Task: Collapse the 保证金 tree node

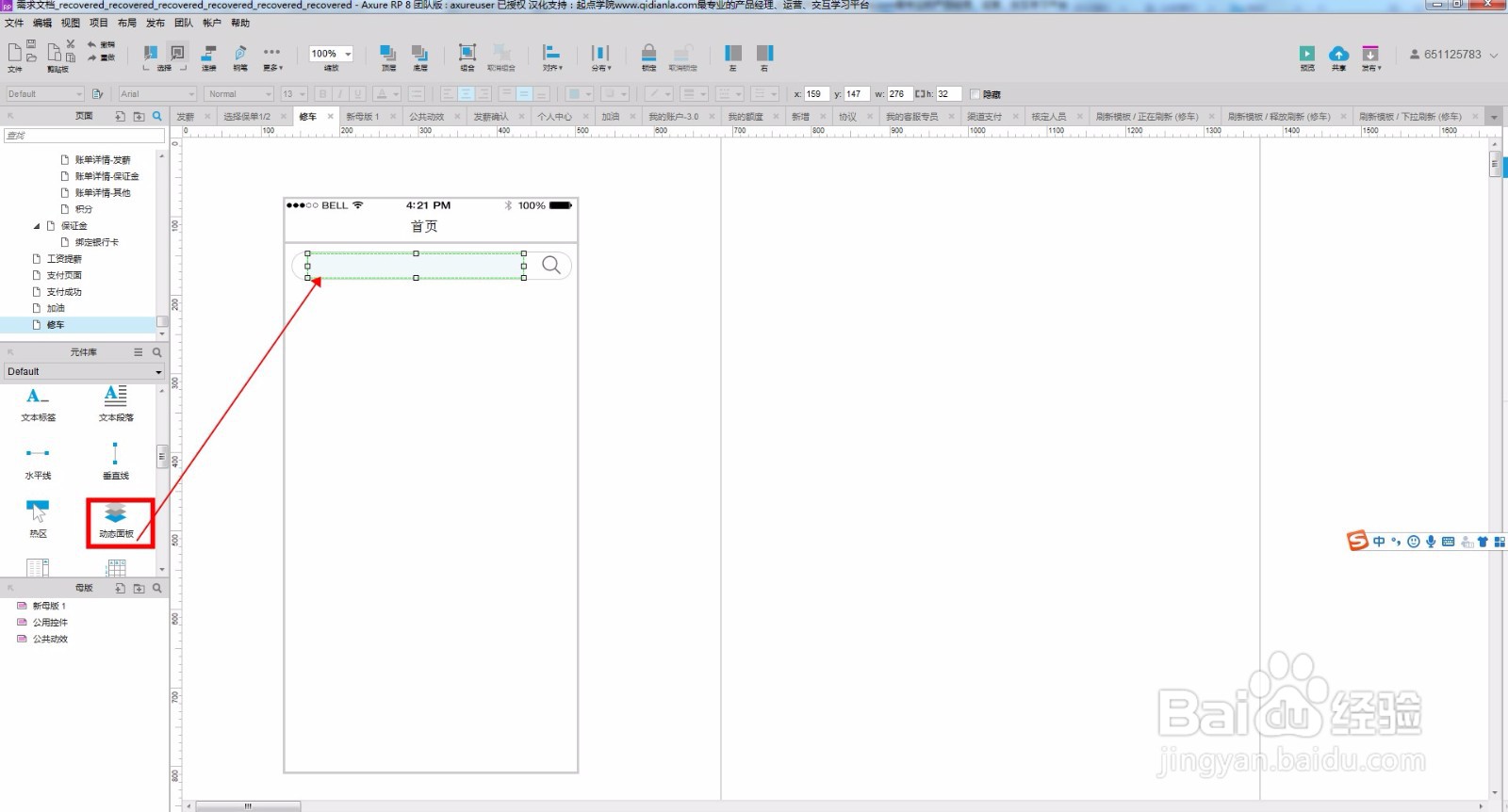Action: 37,226
